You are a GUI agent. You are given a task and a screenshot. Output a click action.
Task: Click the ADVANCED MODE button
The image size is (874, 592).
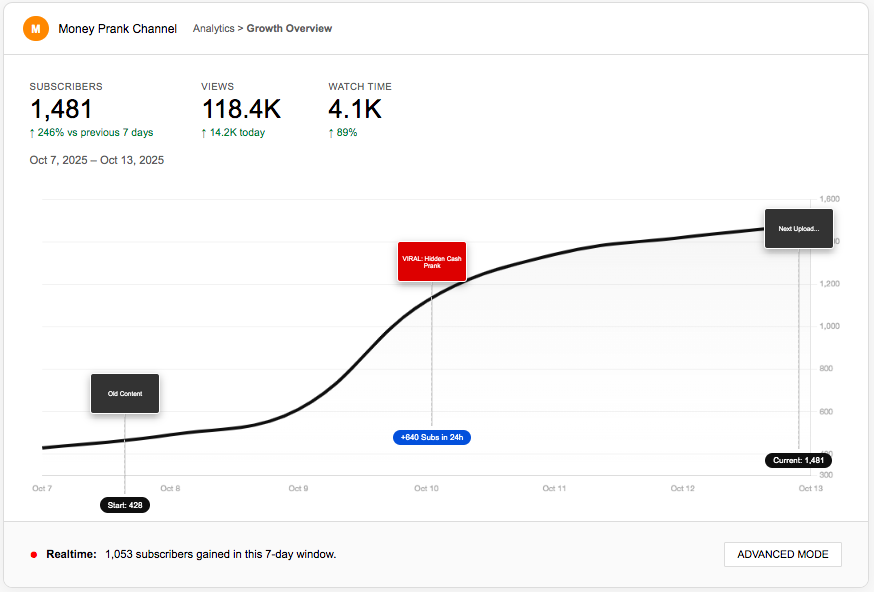pos(782,553)
